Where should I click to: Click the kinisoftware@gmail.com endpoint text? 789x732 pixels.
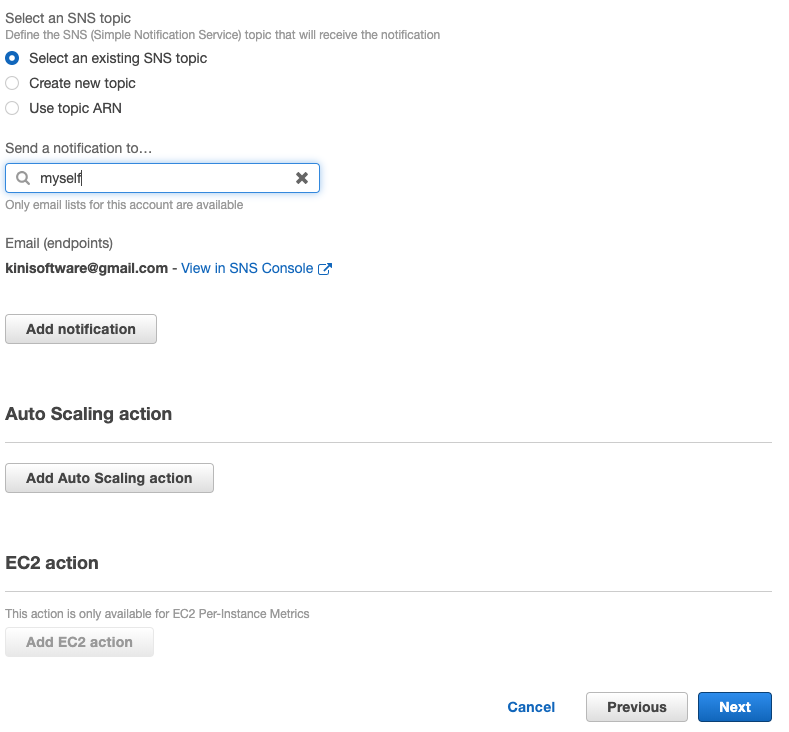86,268
